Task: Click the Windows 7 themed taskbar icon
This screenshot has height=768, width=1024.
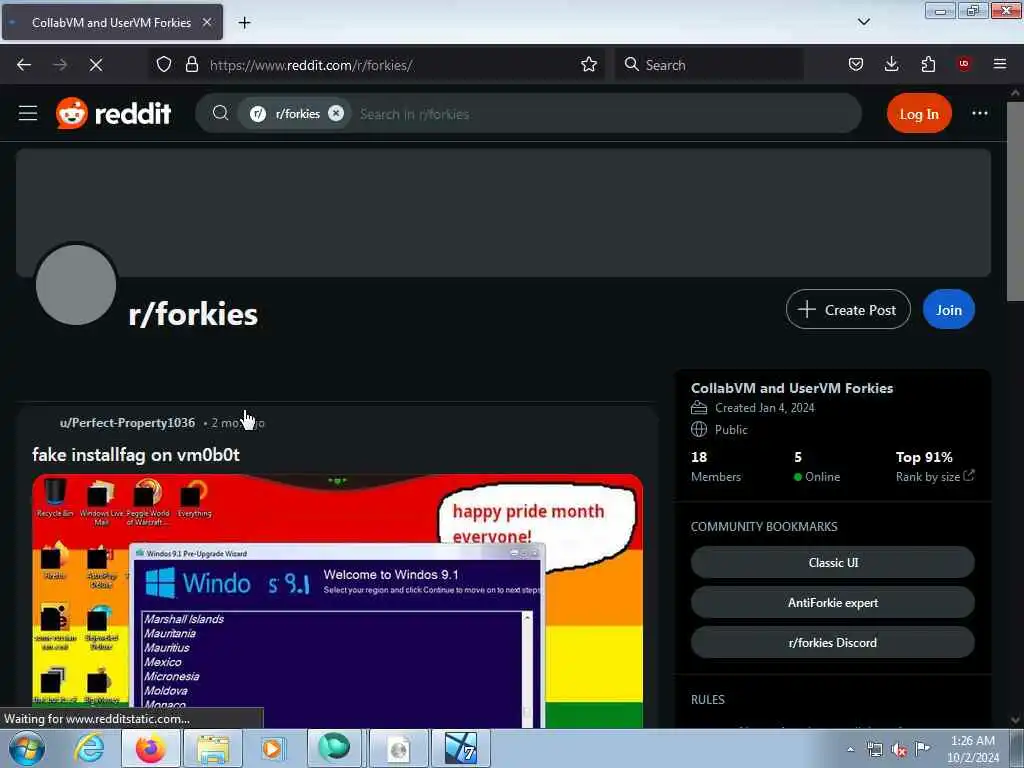Action: point(460,748)
